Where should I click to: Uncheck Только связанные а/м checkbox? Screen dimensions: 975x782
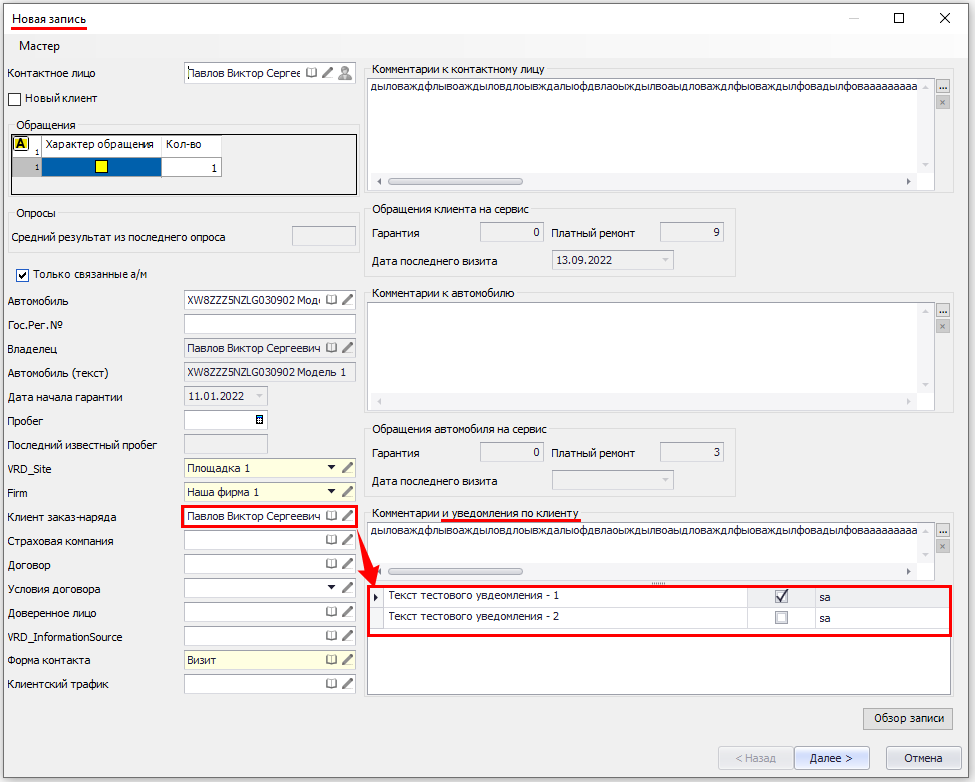[x=23, y=275]
